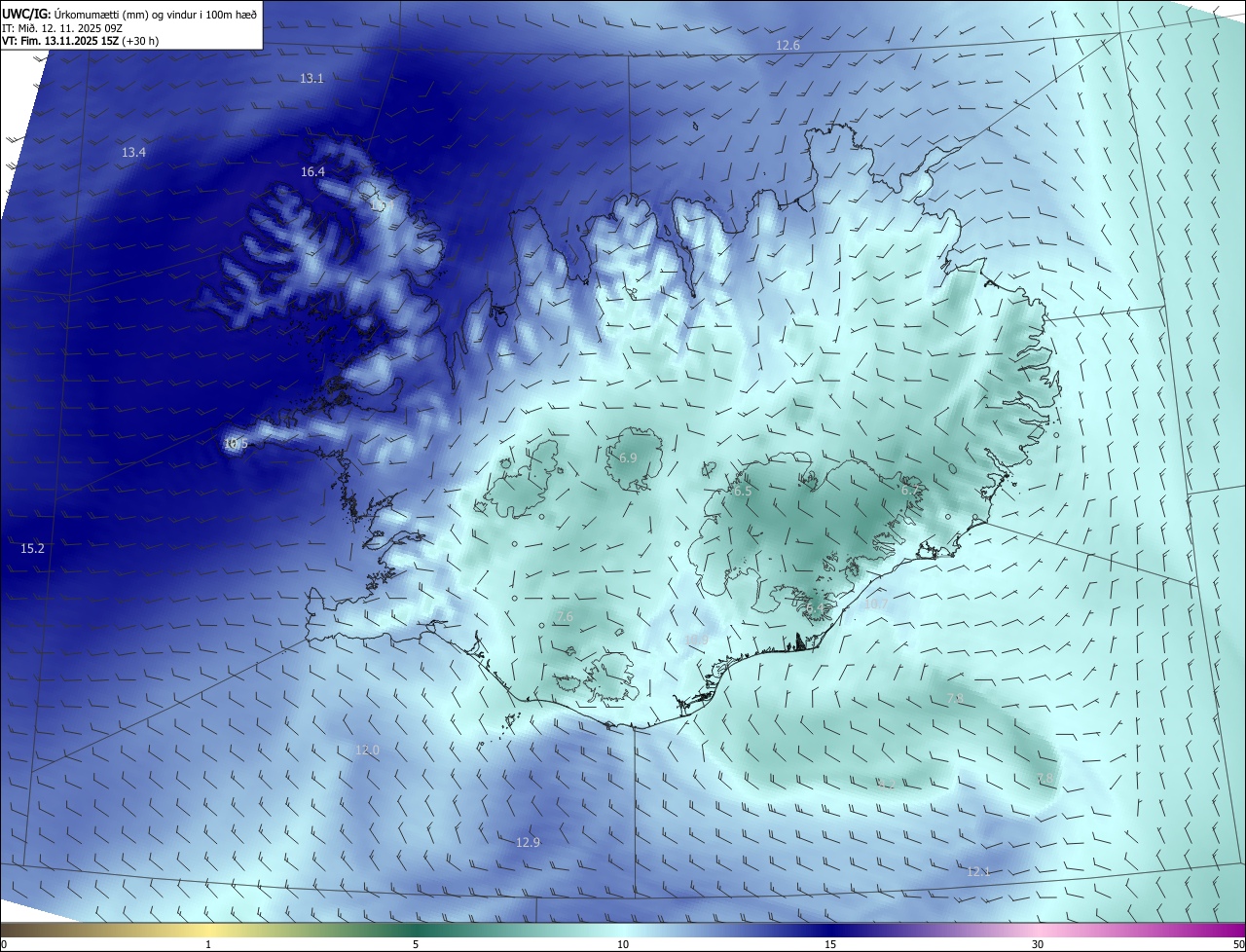1246x952 pixels.
Task: Click the 15.2 value label
Action: 32,548
